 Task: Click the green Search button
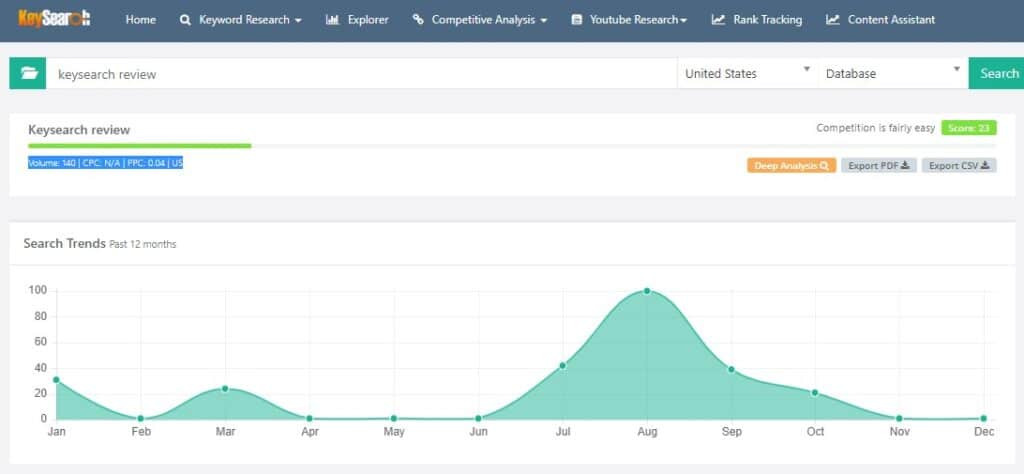[x=997, y=73]
